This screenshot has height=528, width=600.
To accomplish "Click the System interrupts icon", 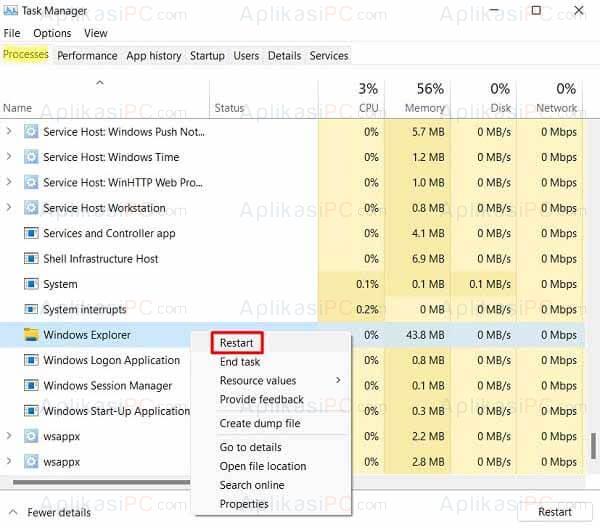I will (31, 309).
